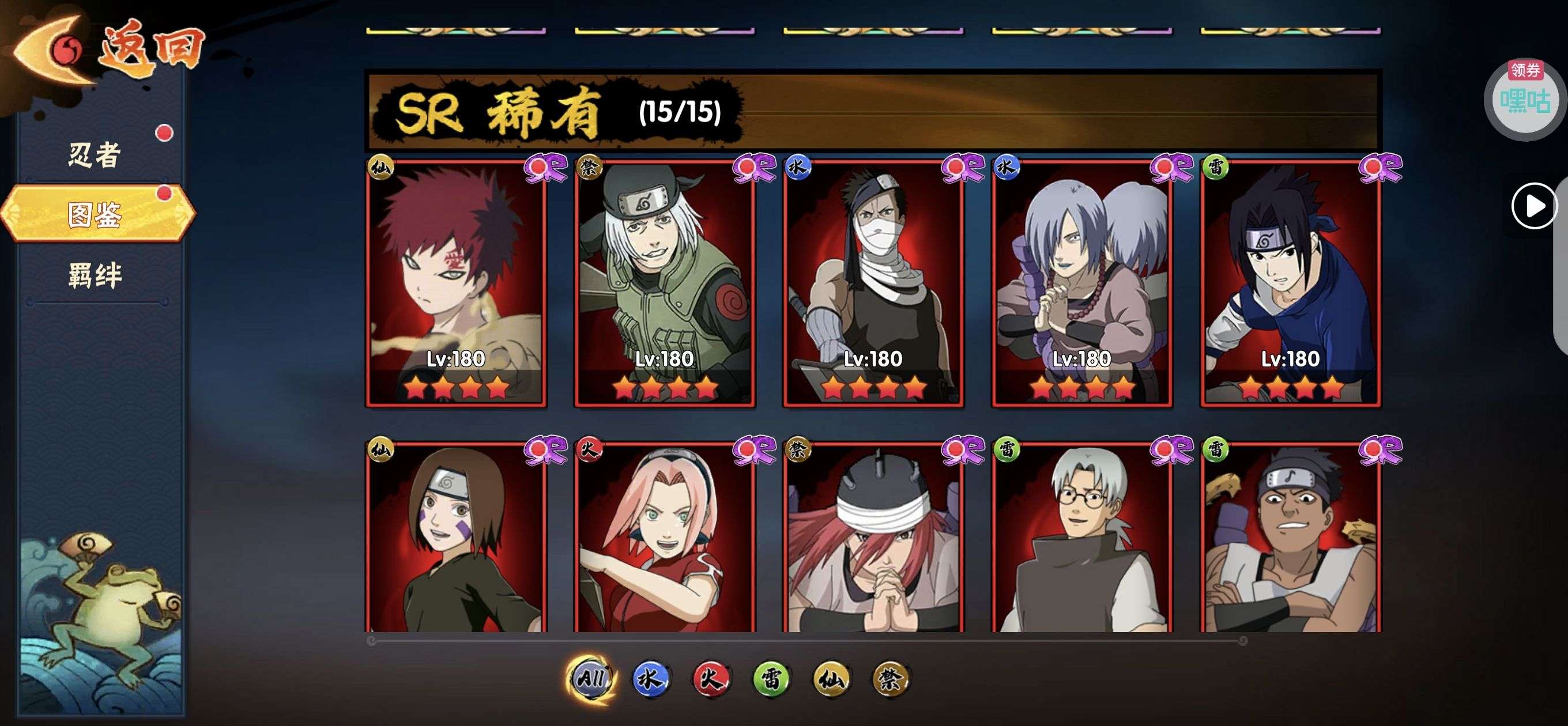
Task: Filter ninjas by 火 fire element
Action: (710, 678)
